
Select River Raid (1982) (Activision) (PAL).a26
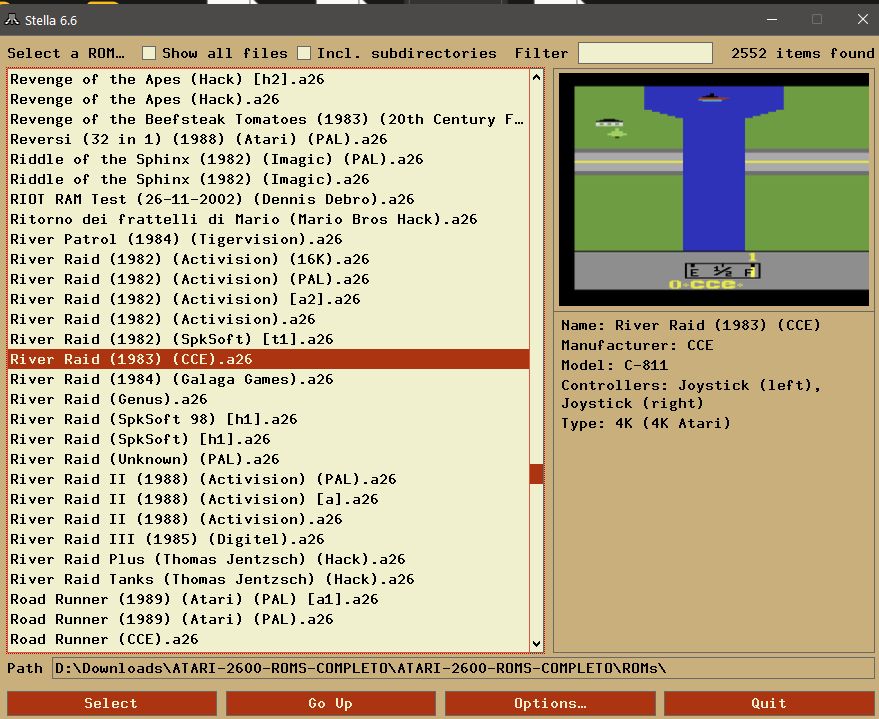pyautogui.click(x=269, y=279)
